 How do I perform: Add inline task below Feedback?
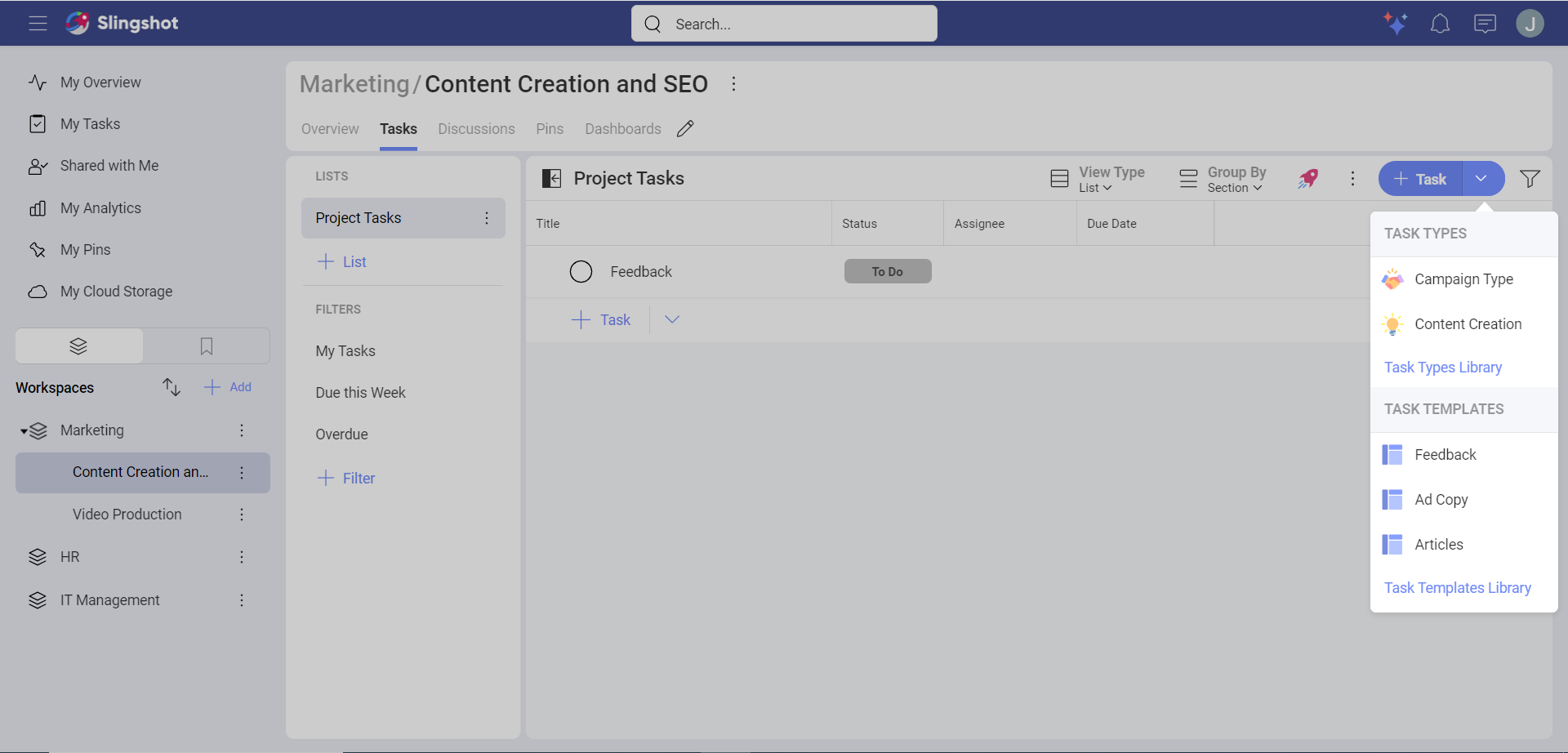point(601,320)
